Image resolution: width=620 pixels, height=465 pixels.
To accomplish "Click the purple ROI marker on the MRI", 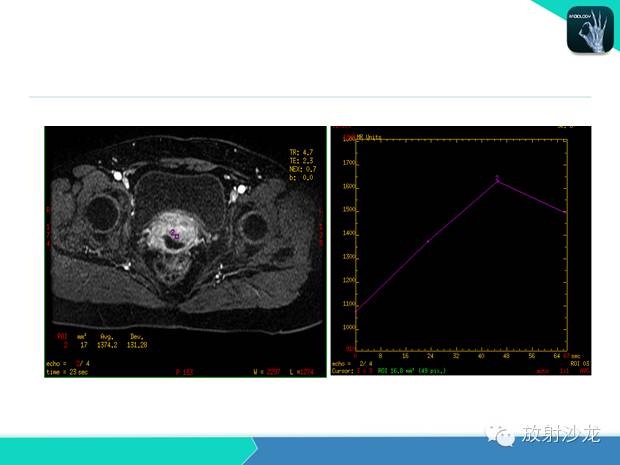I will pos(174,234).
